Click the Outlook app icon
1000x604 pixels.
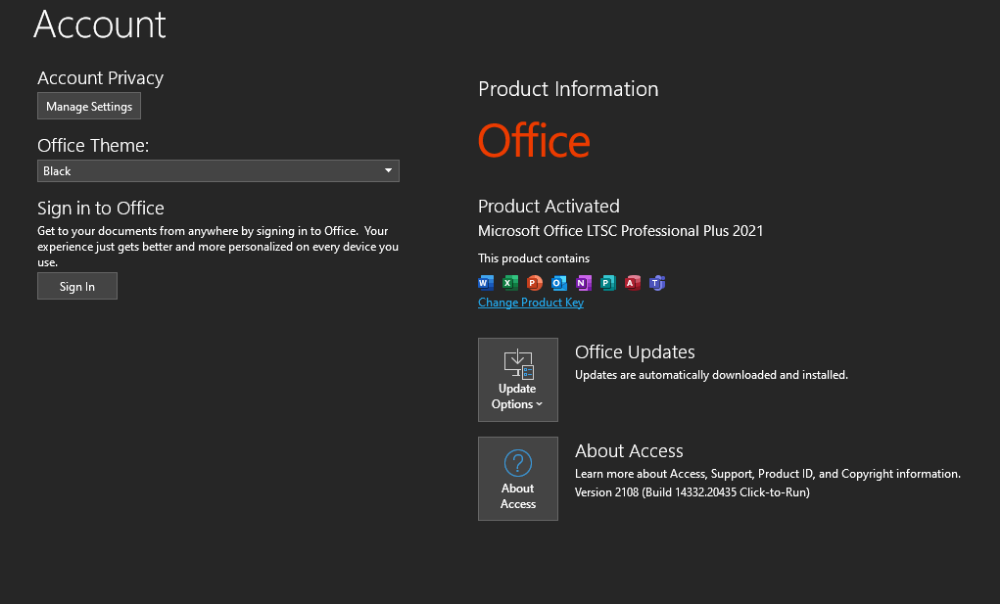[559, 283]
